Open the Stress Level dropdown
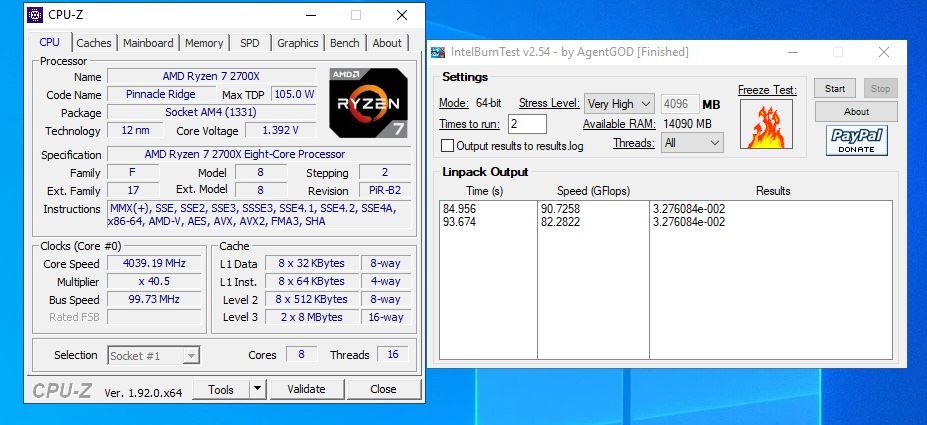 pyautogui.click(x=619, y=103)
